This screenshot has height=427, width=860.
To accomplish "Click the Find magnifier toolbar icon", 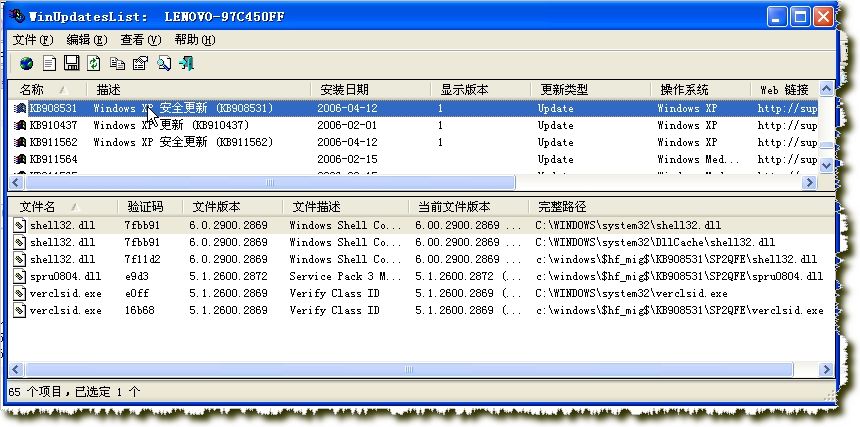I will click(x=163, y=64).
